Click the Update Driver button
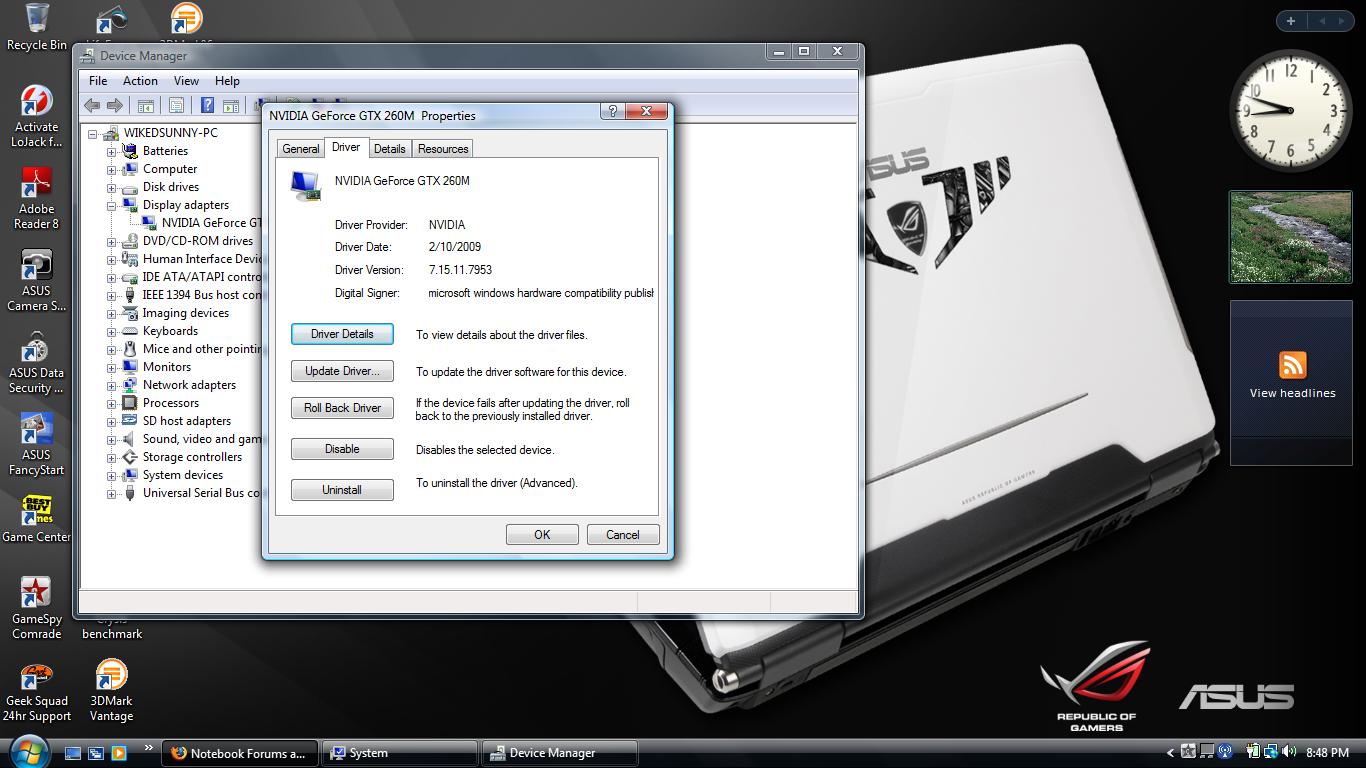Screen dimensions: 1366x768 [x=342, y=371]
